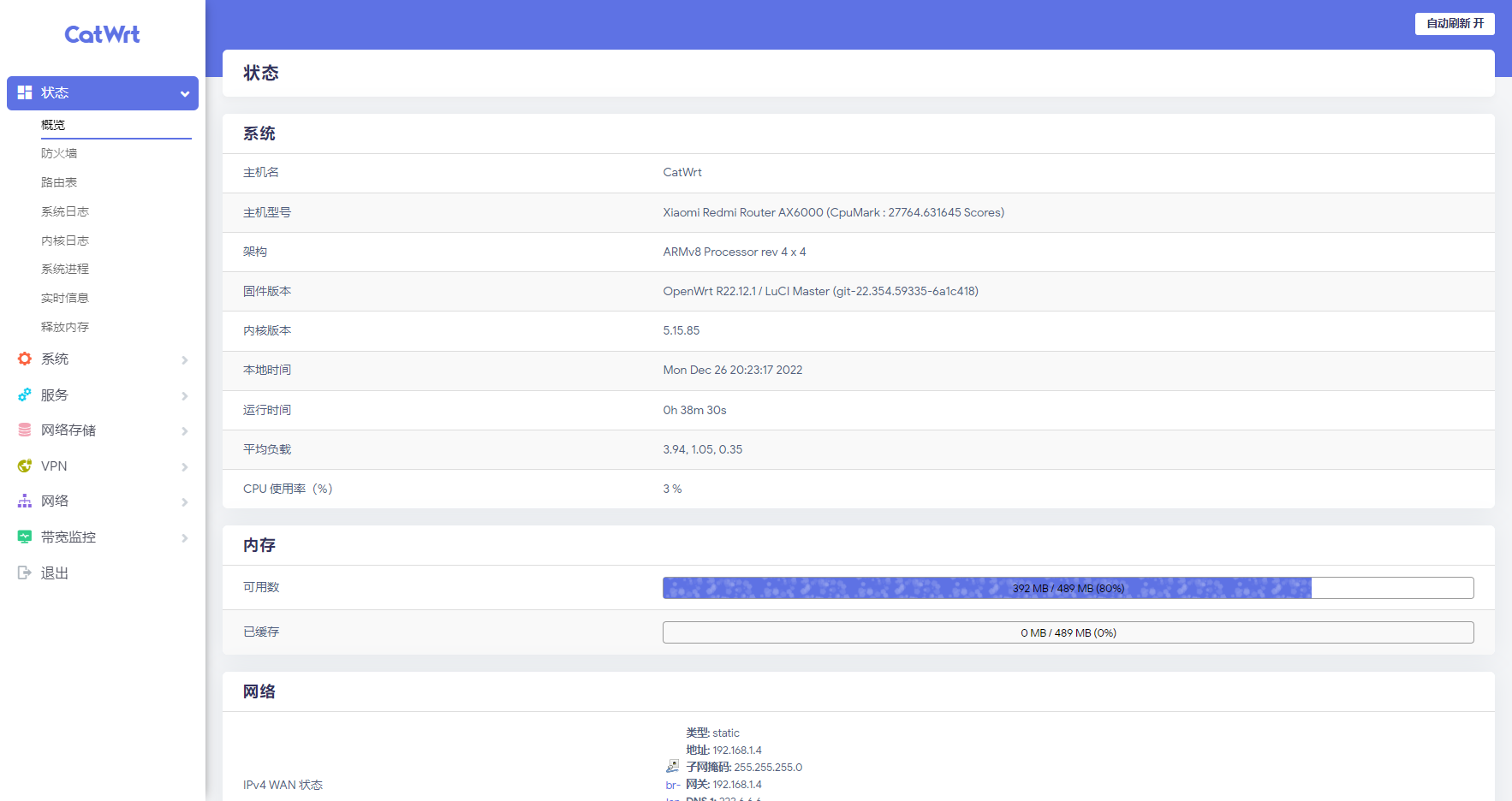Expand the VPN submenu arrow
The image size is (1512, 801).
pyautogui.click(x=184, y=466)
